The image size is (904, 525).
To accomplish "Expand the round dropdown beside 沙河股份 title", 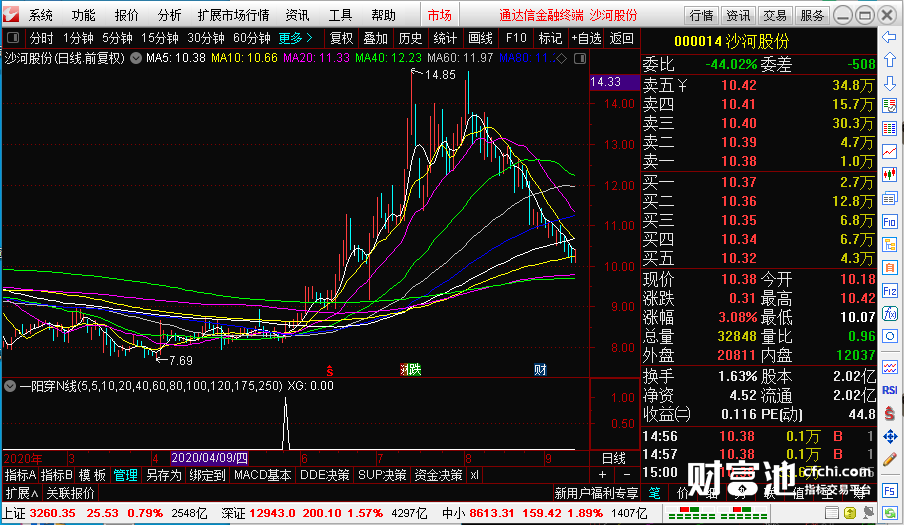I will coord(135,58).
